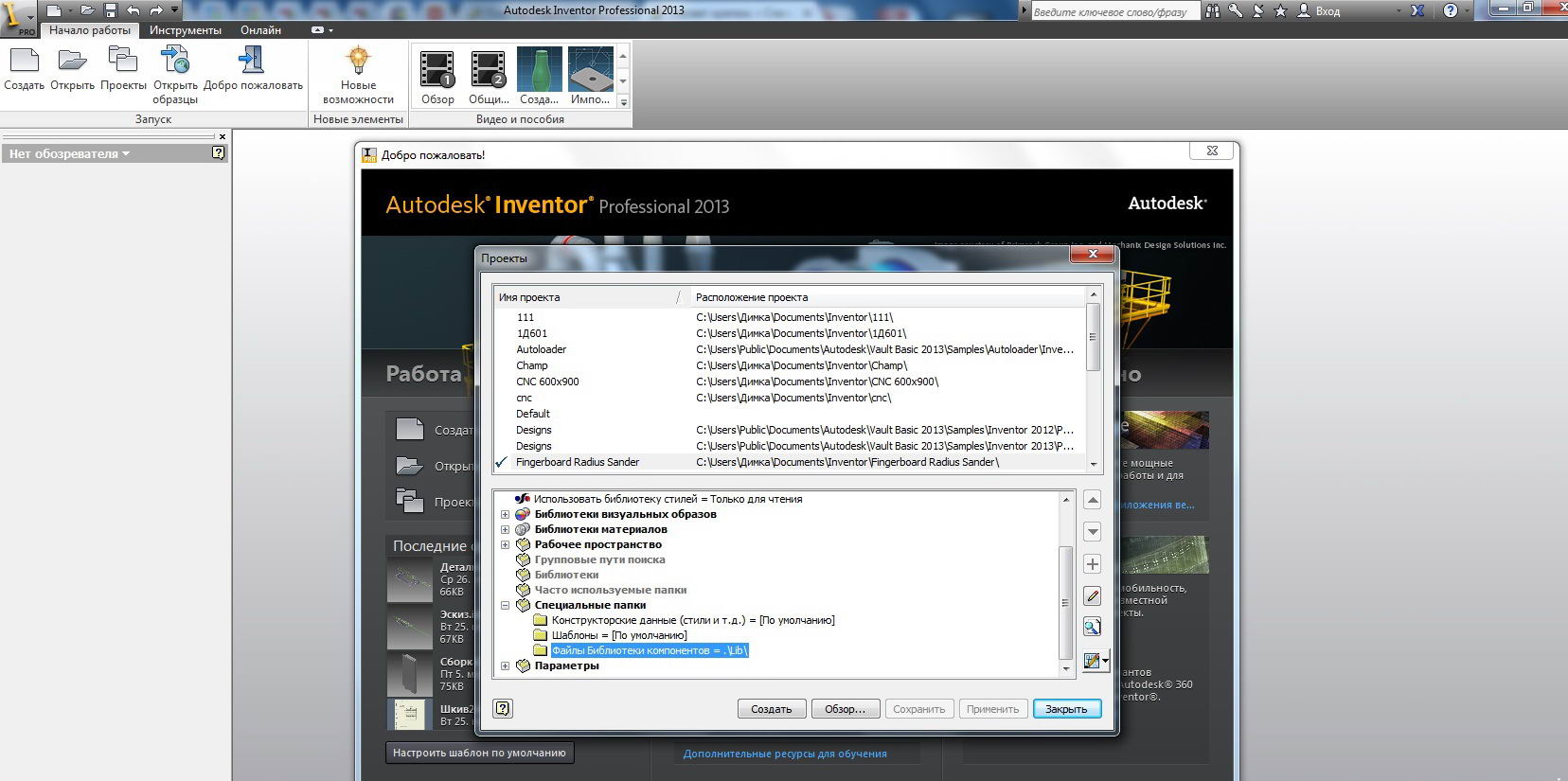Switch to Начало работы ribbon tab

[90, 30]
